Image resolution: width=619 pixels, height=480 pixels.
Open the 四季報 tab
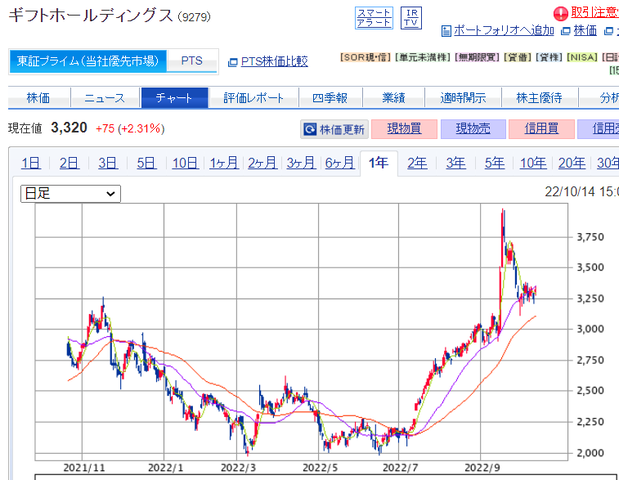[x=330, y=98]
